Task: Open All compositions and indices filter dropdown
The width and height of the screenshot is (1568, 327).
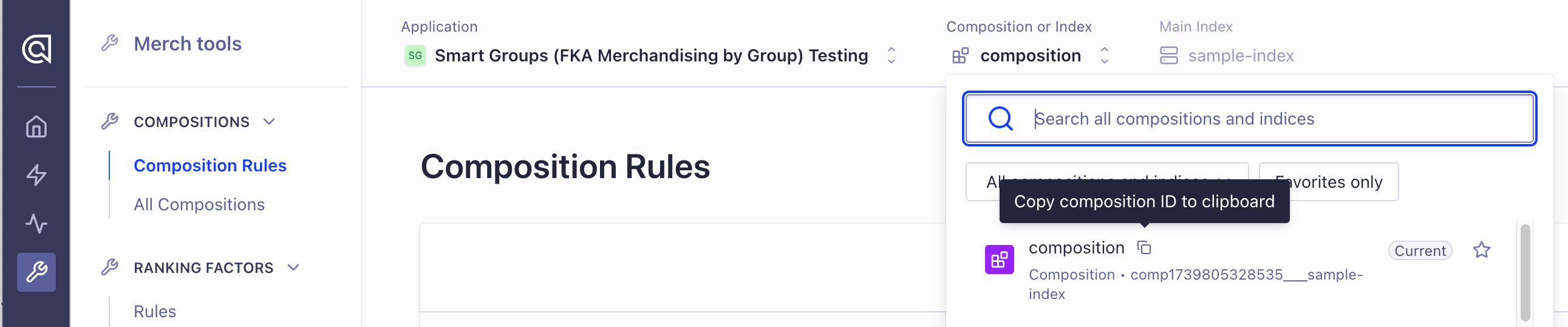Action: tap(1106, 182)
